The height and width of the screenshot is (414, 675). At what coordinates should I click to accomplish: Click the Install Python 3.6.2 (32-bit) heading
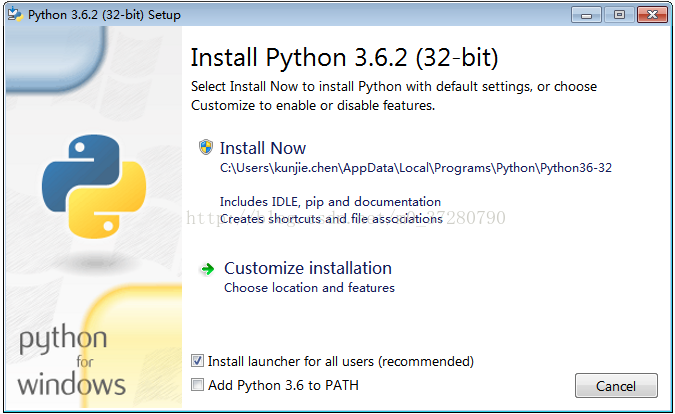tap(344, 56)
